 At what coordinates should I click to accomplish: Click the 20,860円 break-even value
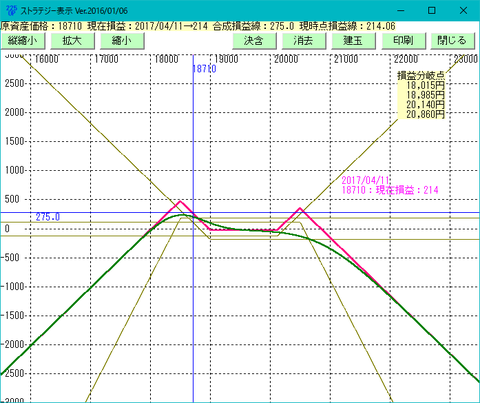coord(425,114)
